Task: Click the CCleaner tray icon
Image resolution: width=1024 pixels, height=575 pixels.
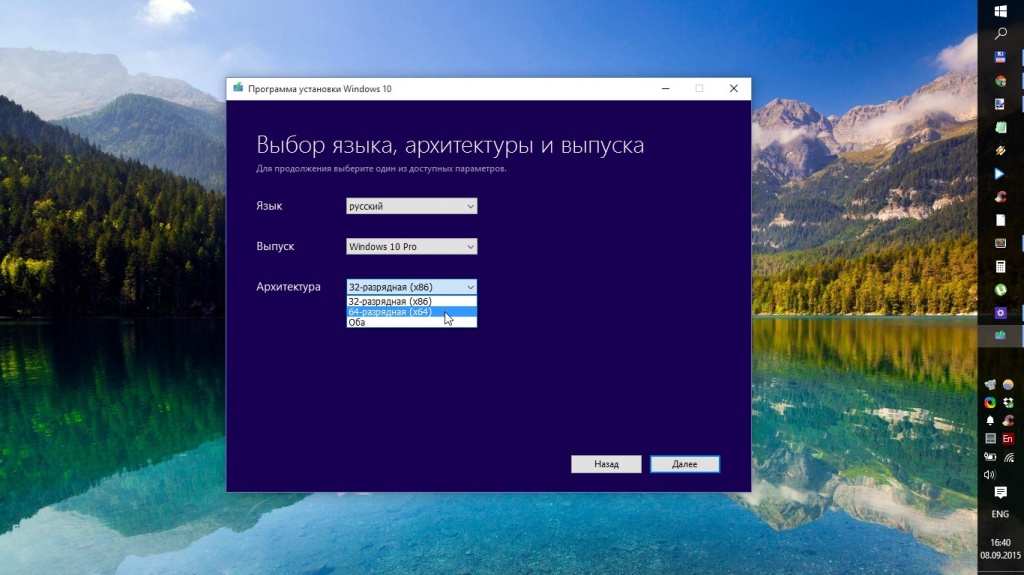Action: pyautogui.click(x=1008, y=420)
